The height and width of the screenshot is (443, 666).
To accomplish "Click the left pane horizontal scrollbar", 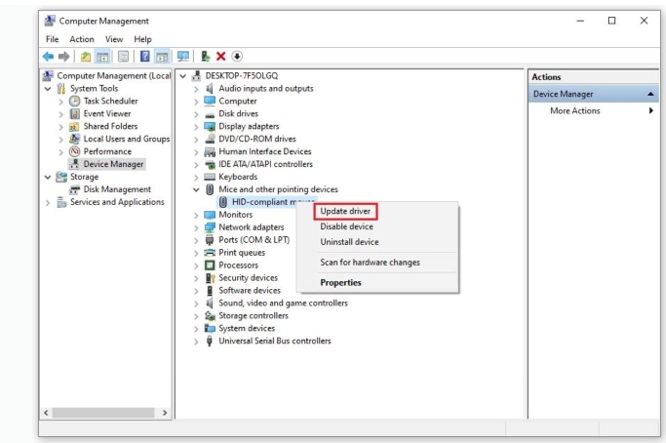I will [105, 412].
